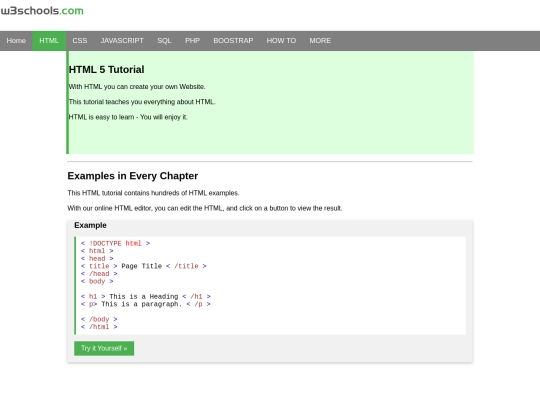Navigate to the PHP section
The height and width of the screenshot is (405, 540).
pyautogui.click(x=192, y=41)
